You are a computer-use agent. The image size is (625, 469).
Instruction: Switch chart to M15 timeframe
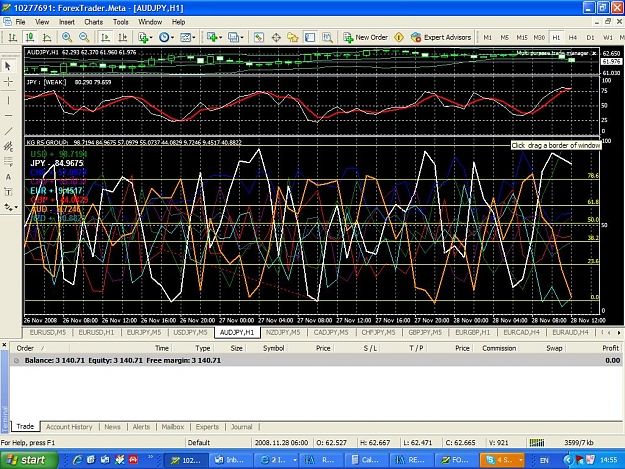(x=522, y=37)
